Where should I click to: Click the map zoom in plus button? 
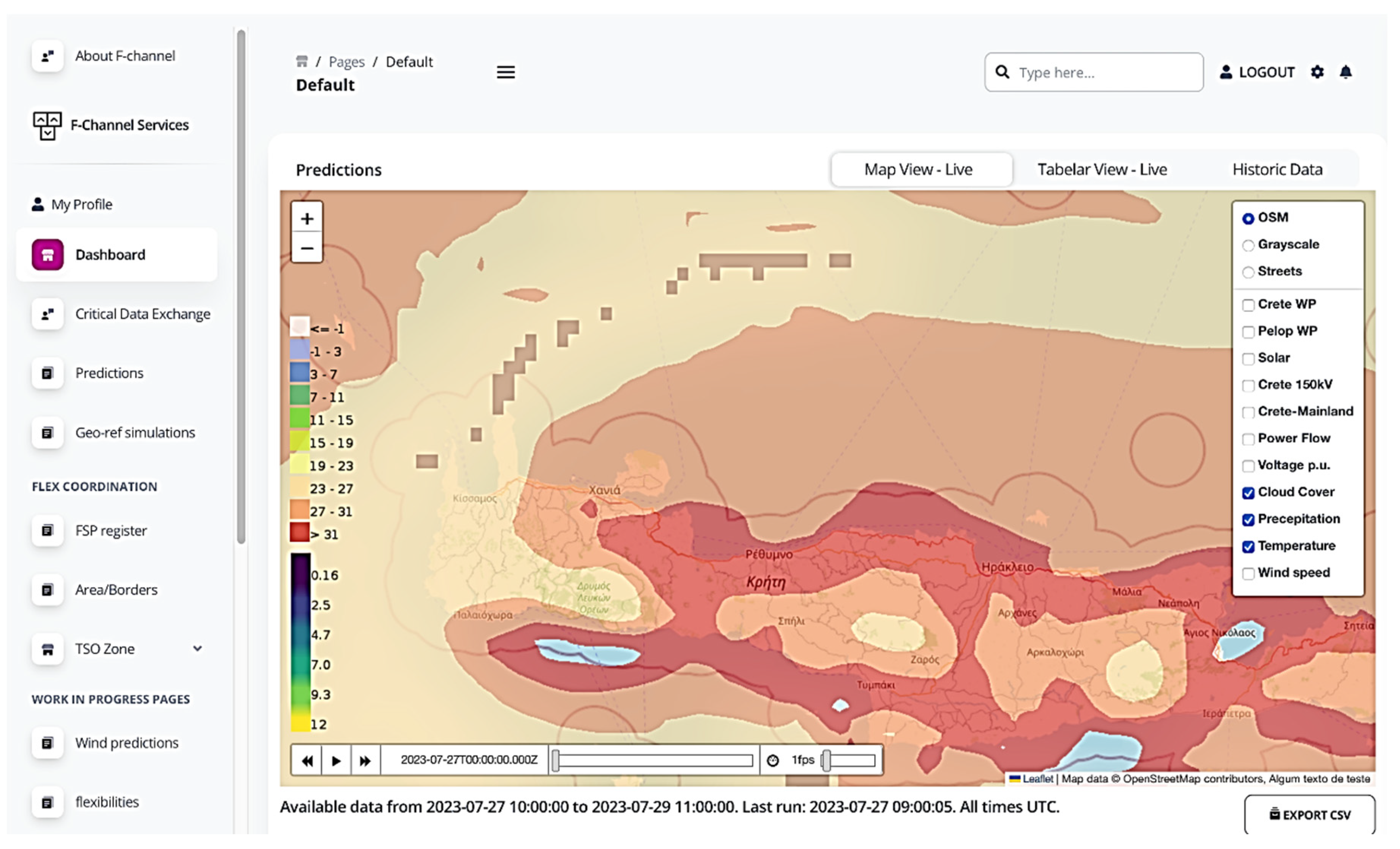[x=307, y=219]
